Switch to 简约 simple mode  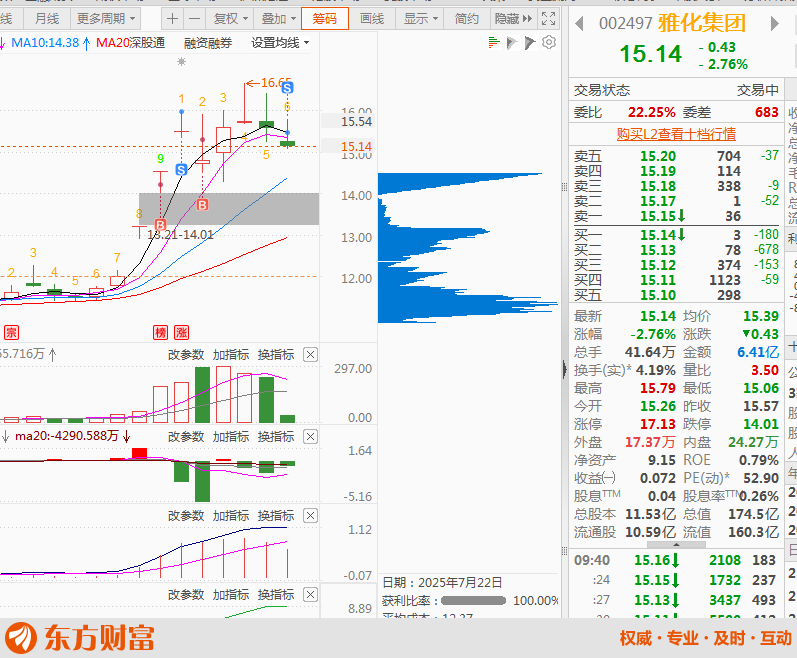pyautogui.click(x=467, y=19)
